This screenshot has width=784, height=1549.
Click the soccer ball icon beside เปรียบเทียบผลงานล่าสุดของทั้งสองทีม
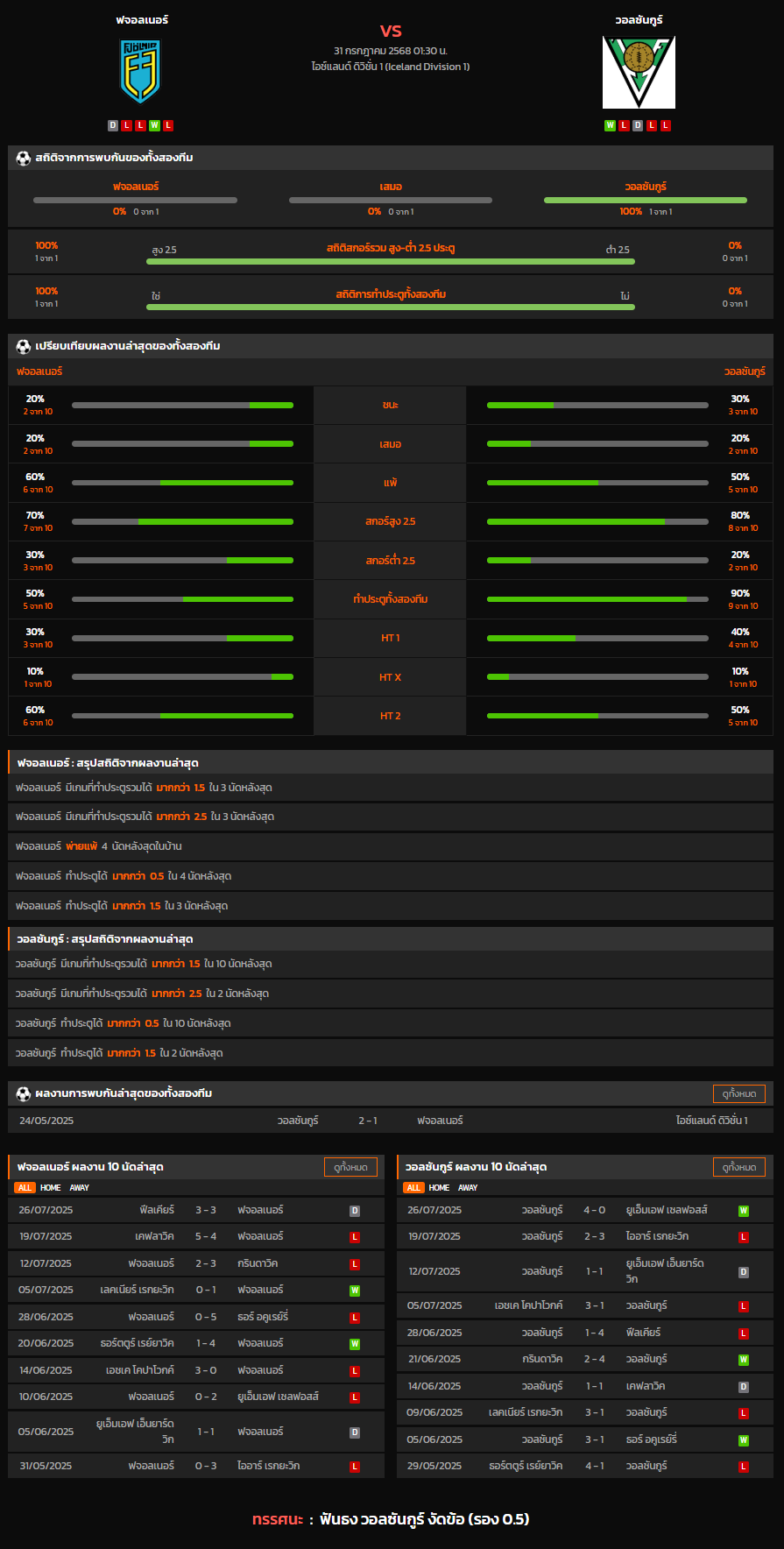coord(24,346)
